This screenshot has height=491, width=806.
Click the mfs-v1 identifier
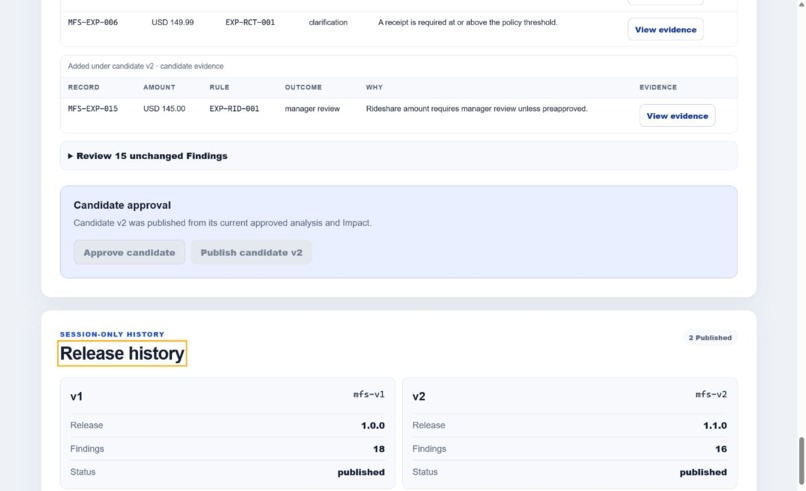[369, 394]
